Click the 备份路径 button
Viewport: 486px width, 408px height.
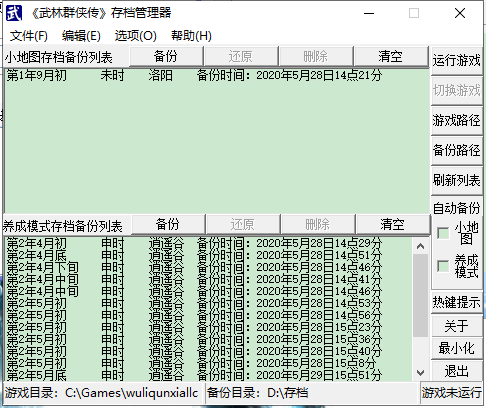(x=457, y=150)
